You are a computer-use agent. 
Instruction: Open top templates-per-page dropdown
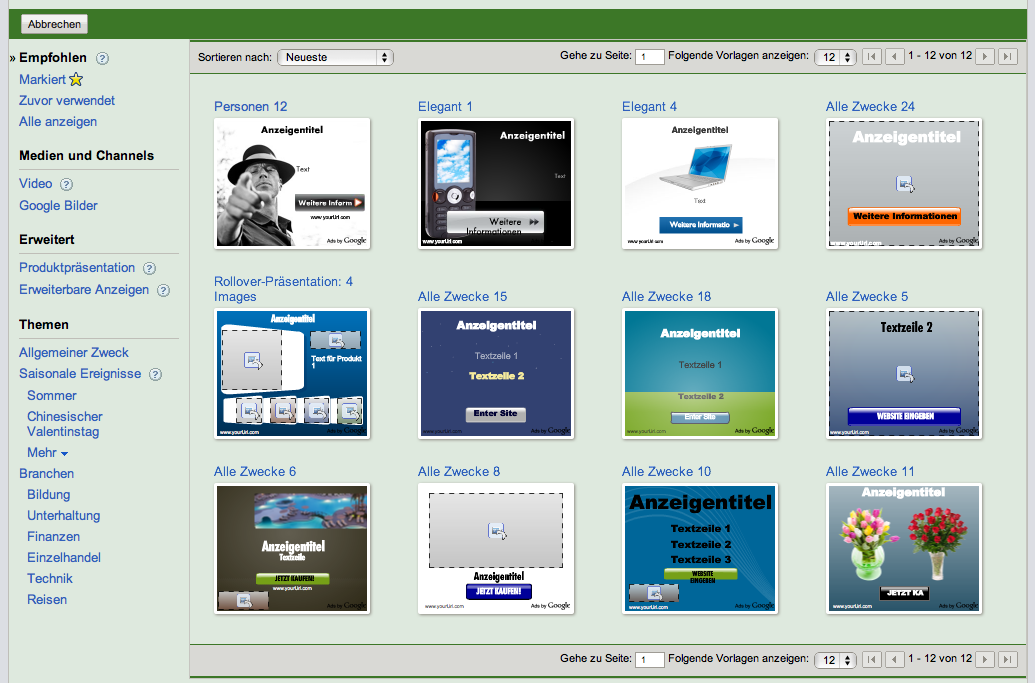[x=836, y=57]
